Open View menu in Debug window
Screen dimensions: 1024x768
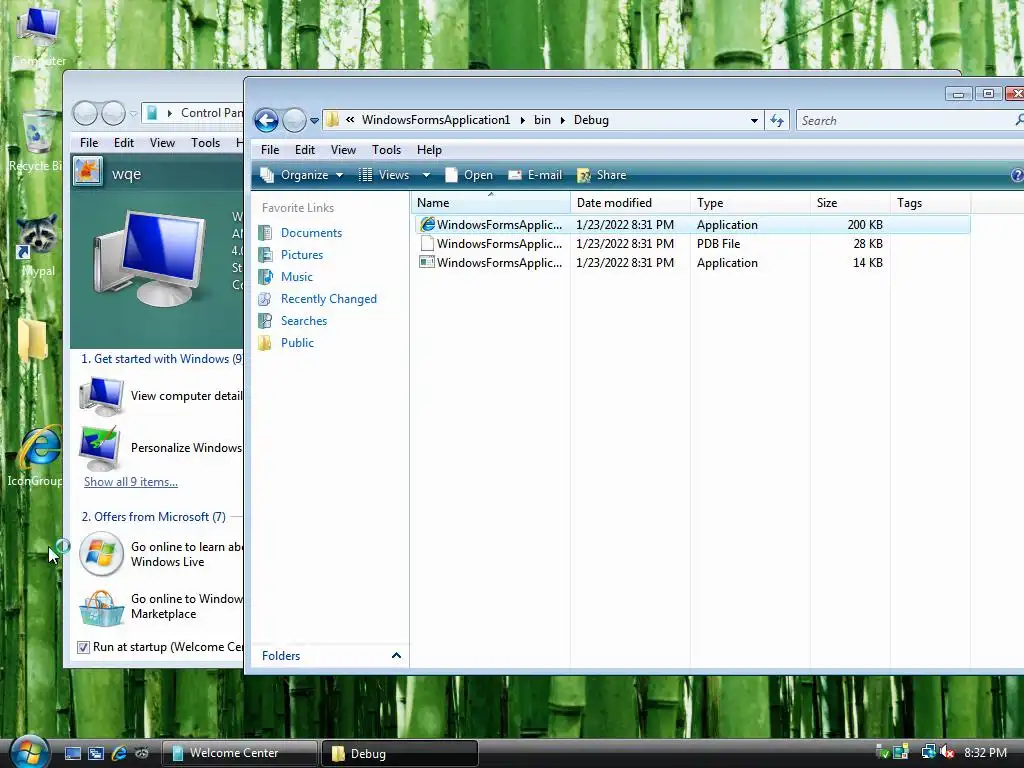pos(343,150)
